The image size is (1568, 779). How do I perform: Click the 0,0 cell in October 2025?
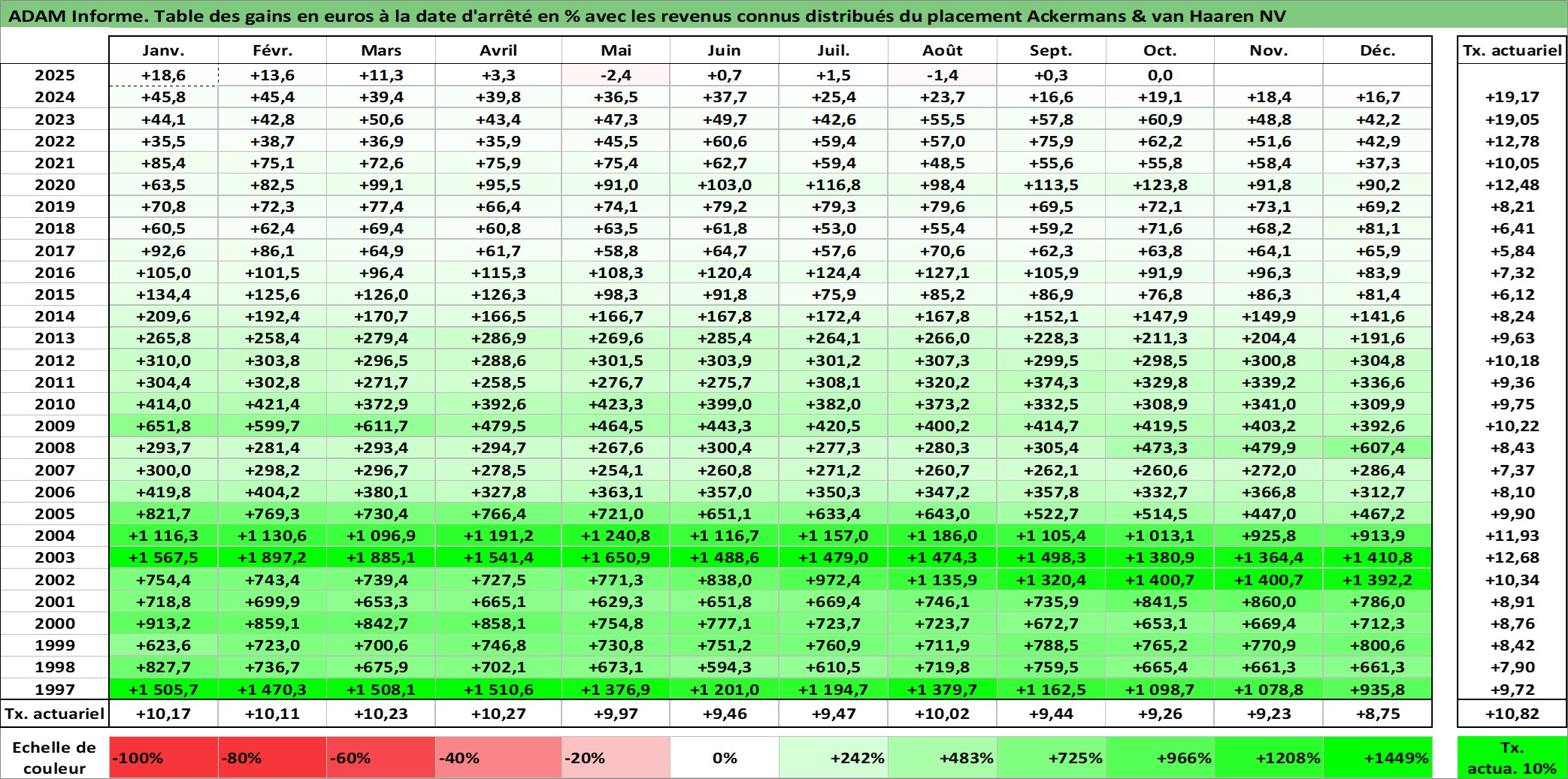click(x=1161, y=75)
